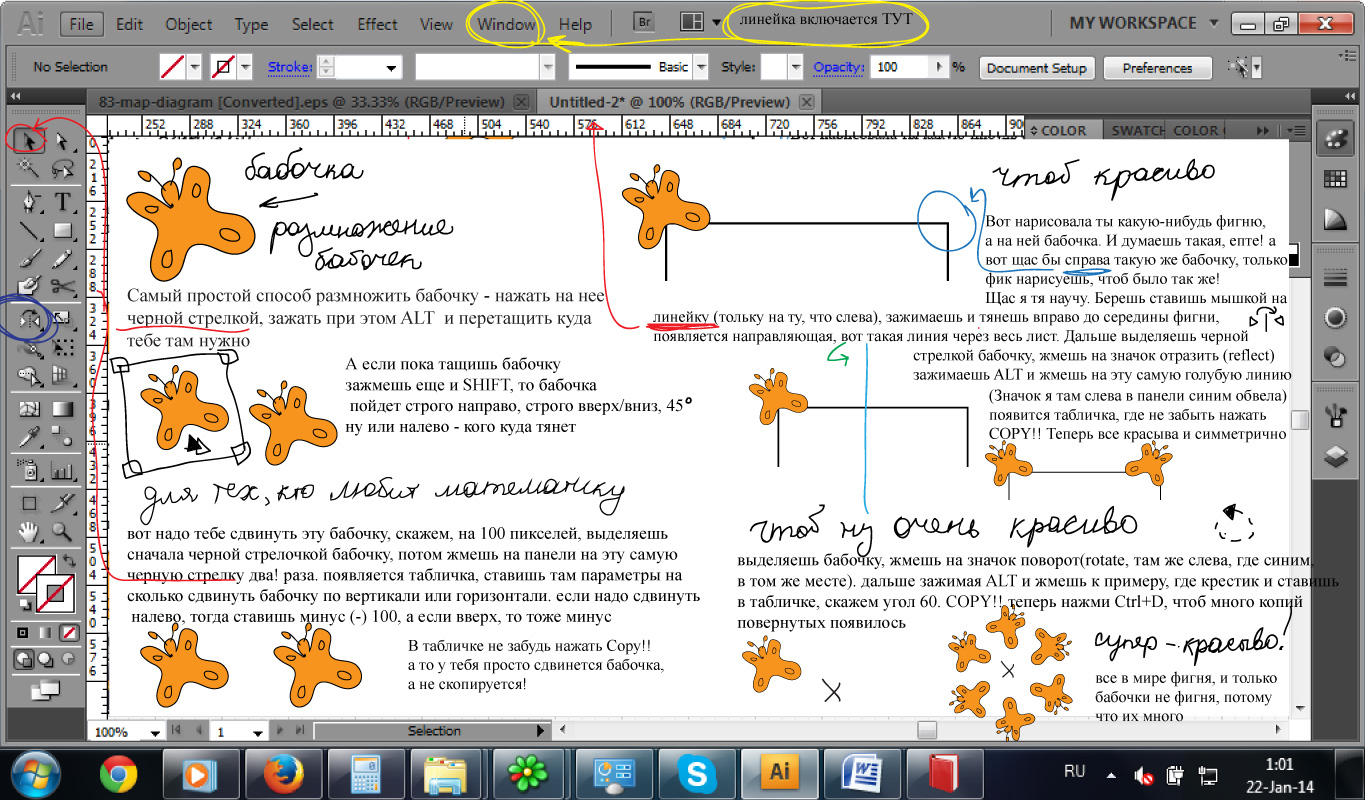Click the Document Setup button

1036,68
